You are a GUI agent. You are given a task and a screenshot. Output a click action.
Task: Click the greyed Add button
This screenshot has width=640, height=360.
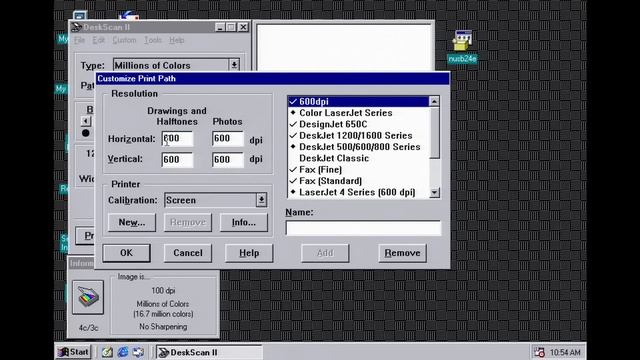[325, 253]
